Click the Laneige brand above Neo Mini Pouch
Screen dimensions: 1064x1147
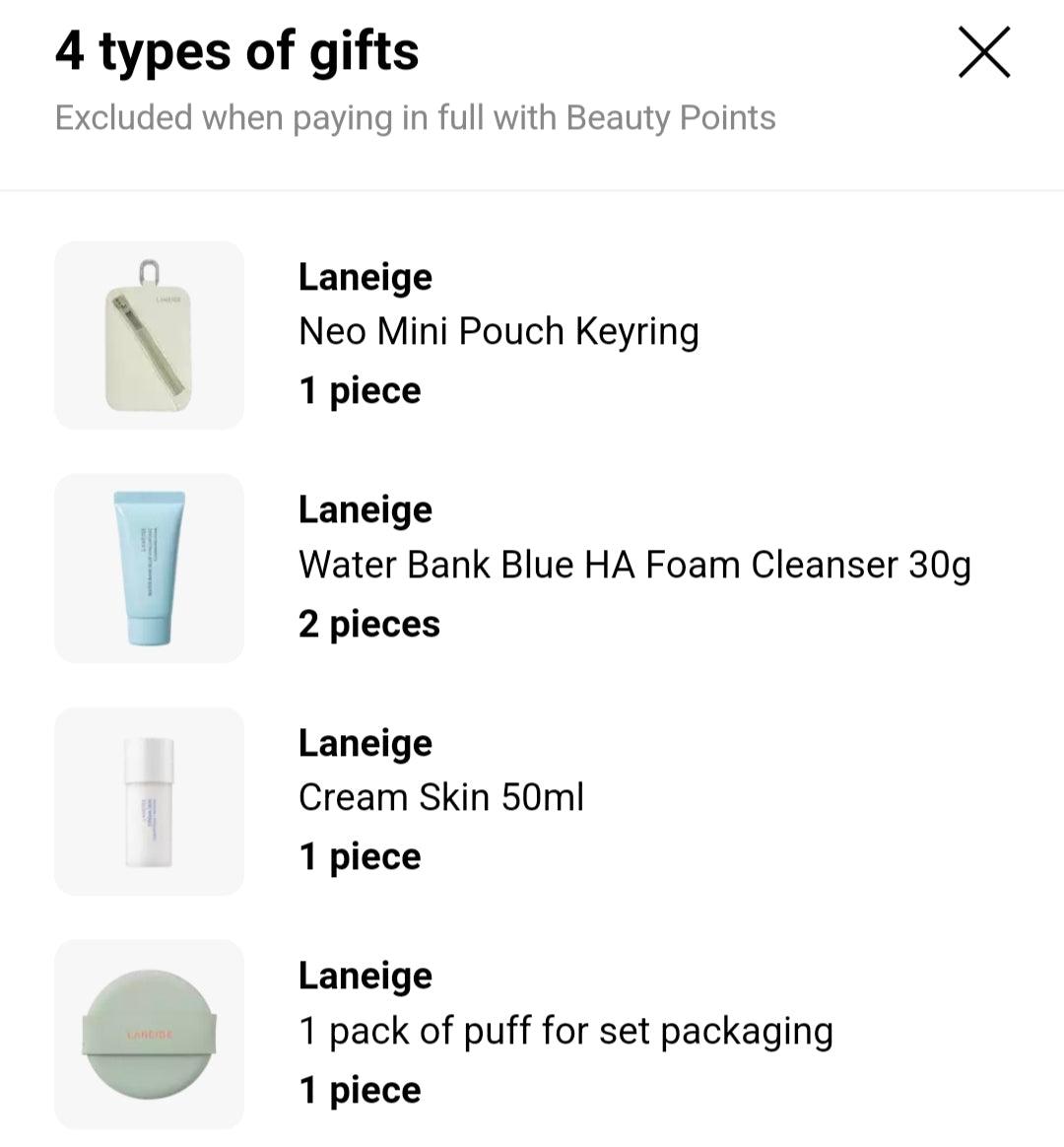(366, 277)
